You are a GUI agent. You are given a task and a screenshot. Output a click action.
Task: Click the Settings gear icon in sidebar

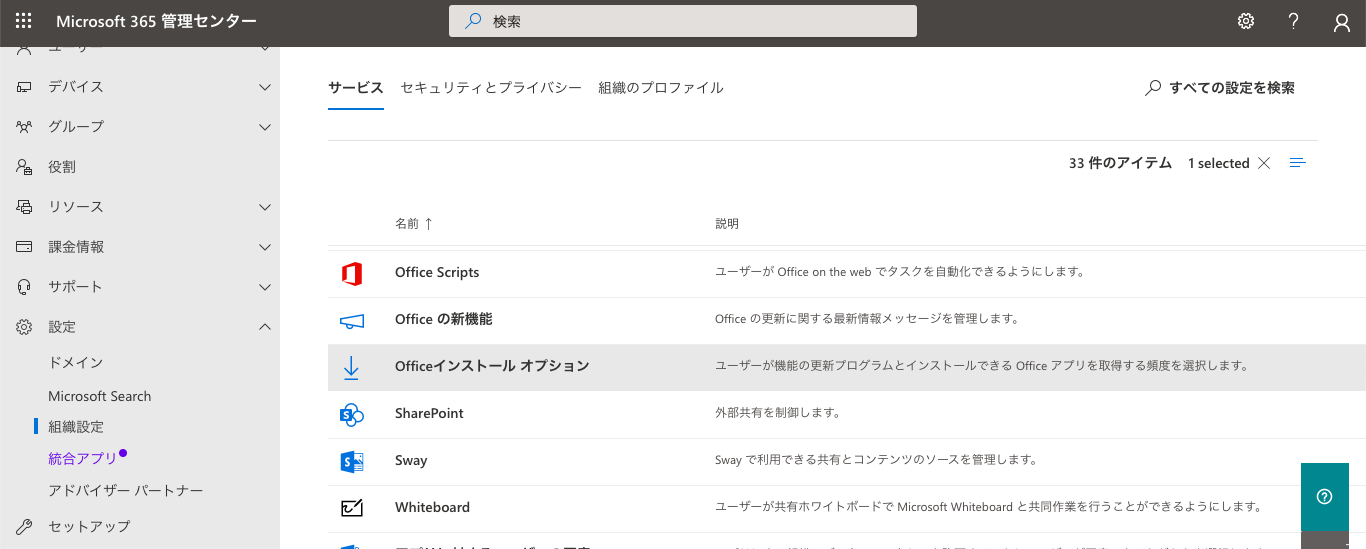[x=25, y=327]
